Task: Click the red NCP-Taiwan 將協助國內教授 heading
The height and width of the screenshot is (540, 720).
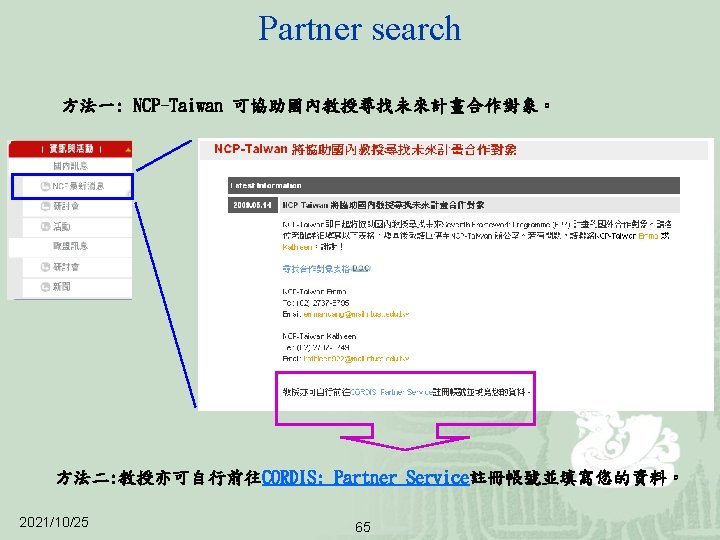Action: point(365,149)
